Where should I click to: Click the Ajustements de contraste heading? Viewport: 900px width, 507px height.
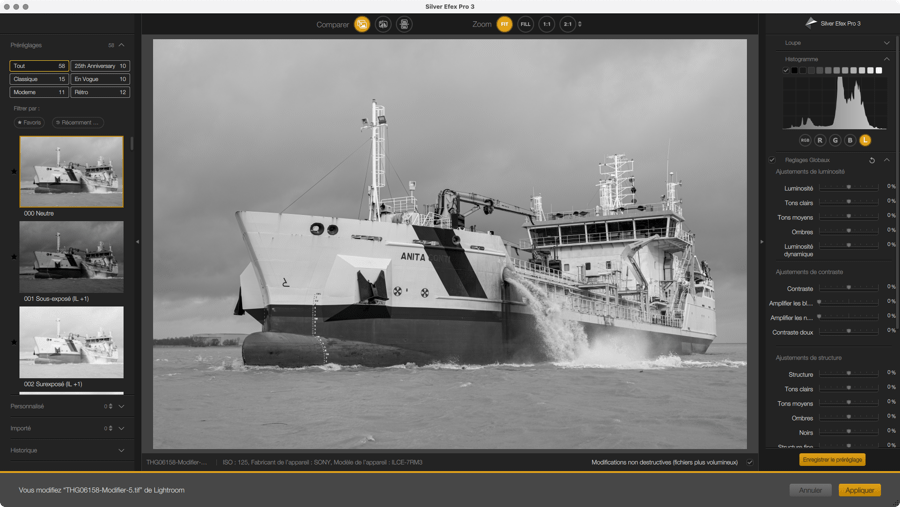[809, 272]
